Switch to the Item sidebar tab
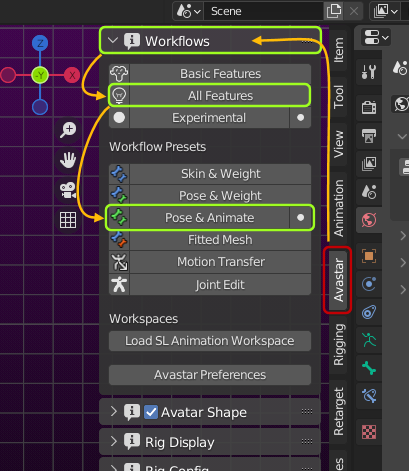The width and height of the screenshot is (409, 471). pyautogui.click(x=338, y=50)
